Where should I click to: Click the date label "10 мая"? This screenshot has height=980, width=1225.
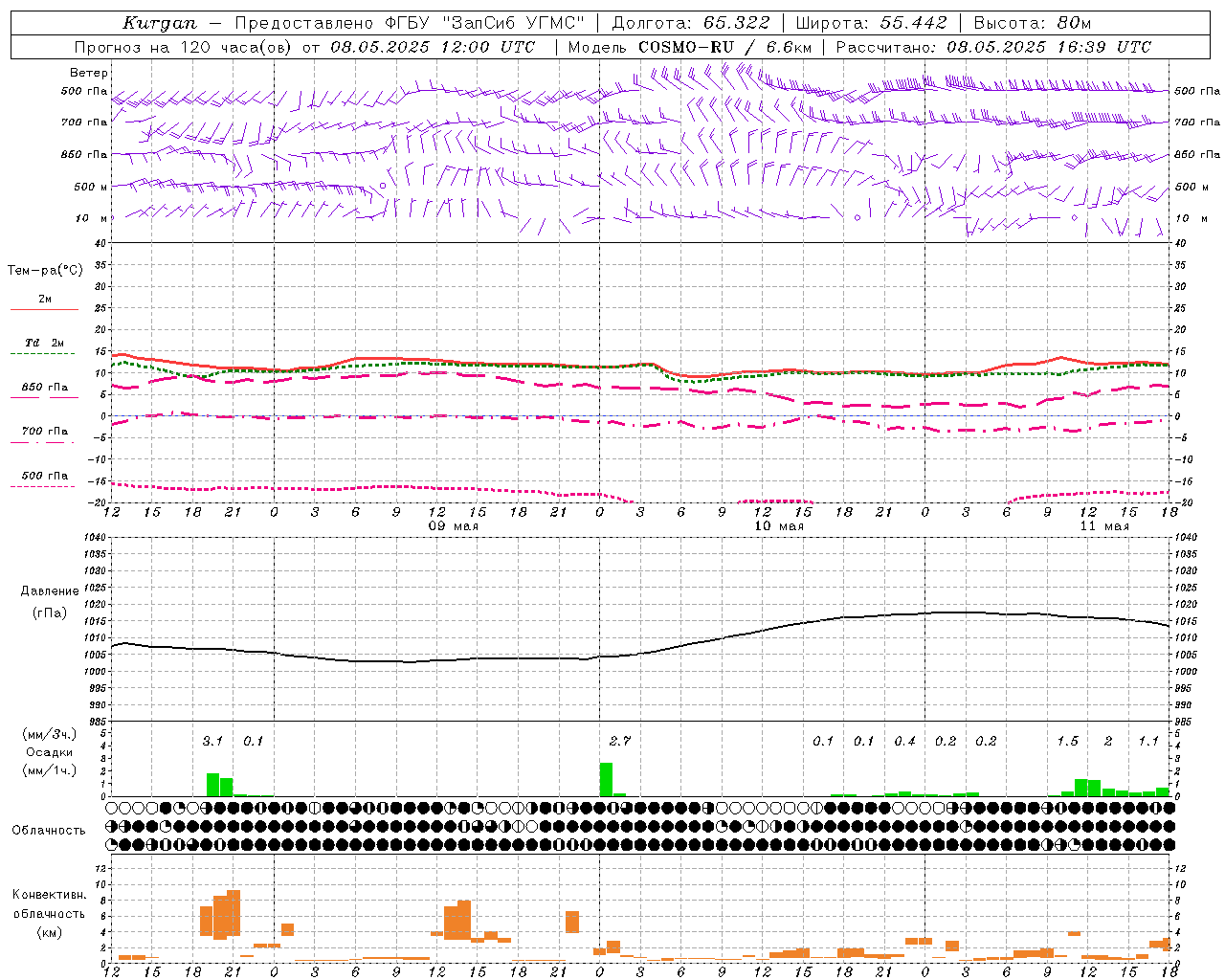(x=779, y=526)
